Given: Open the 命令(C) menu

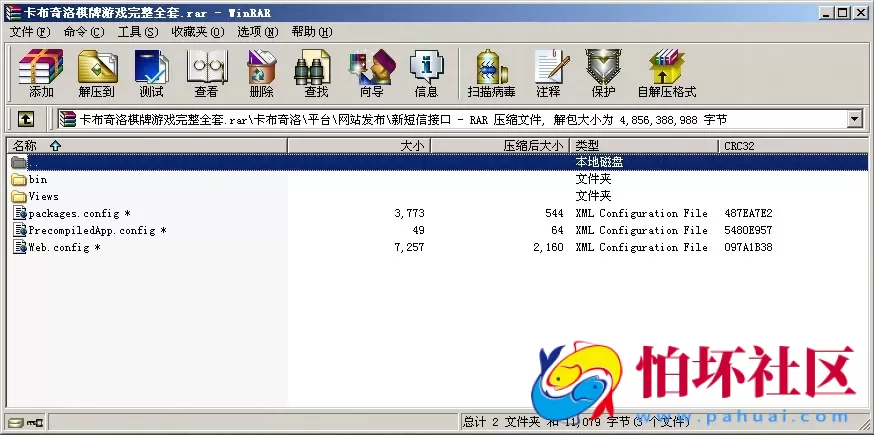Looking at the screenshot, I should pyautogui.click(x=84, y=32).
